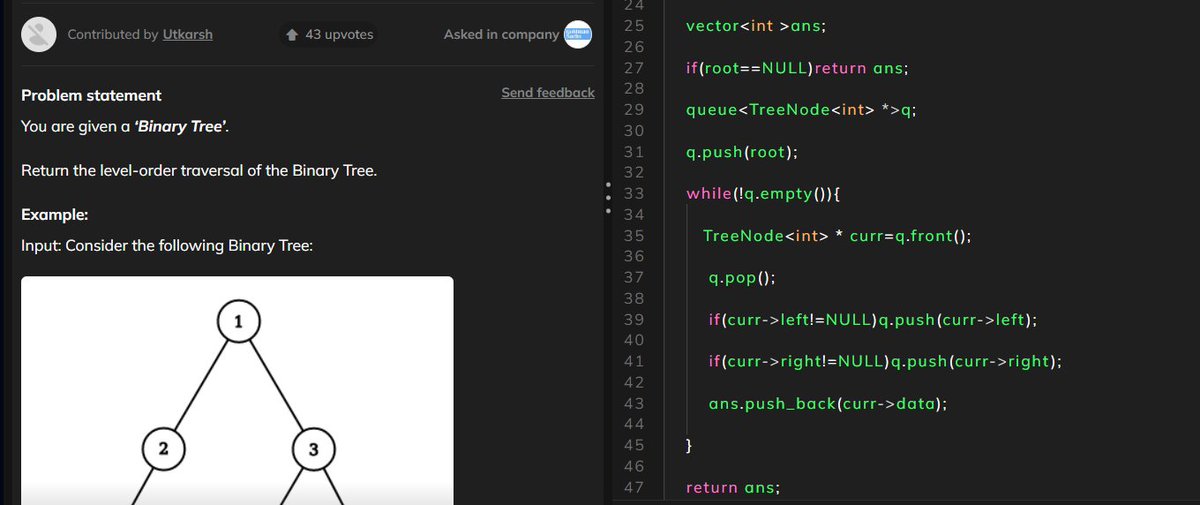Click tree node 3 in the diagram
Image resolution: width=1200 pixels, height=505 pixels.
pyautogui.click(x=313, y=449)
